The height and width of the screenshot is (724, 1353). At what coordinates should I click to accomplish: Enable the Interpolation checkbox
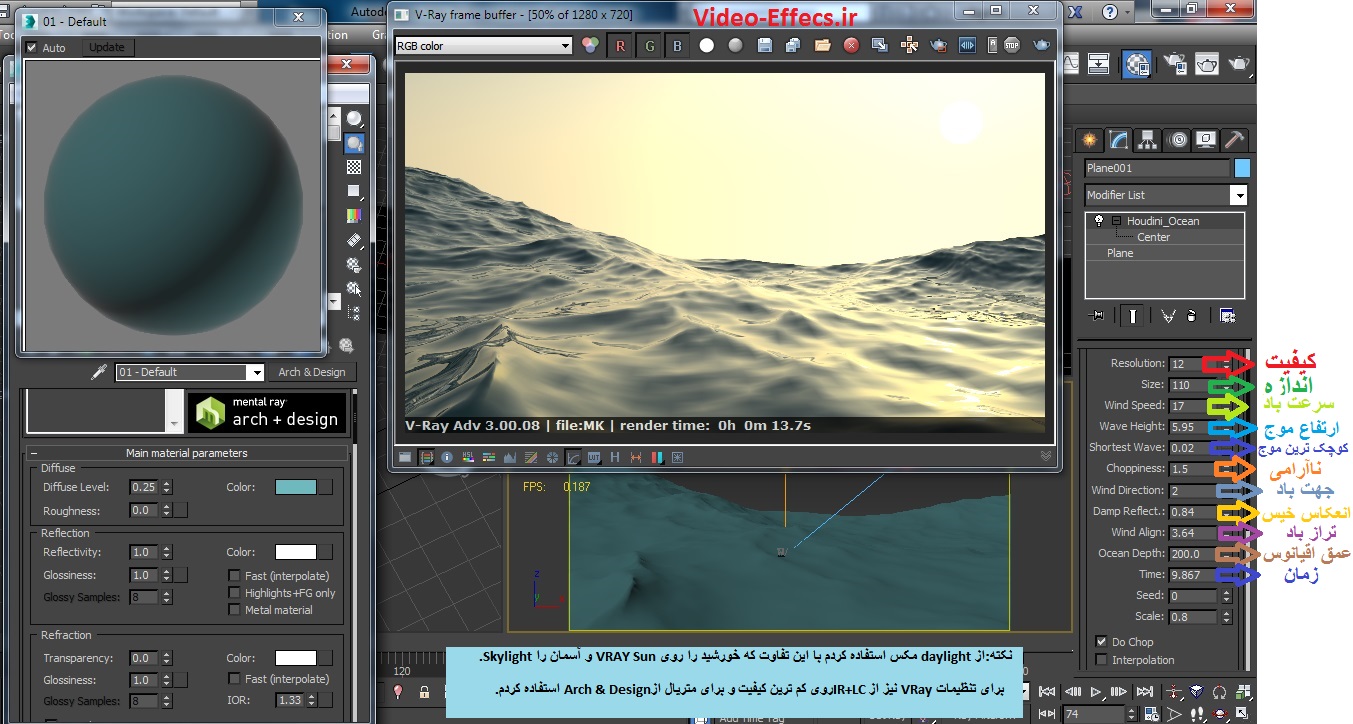coord(1102,660)
